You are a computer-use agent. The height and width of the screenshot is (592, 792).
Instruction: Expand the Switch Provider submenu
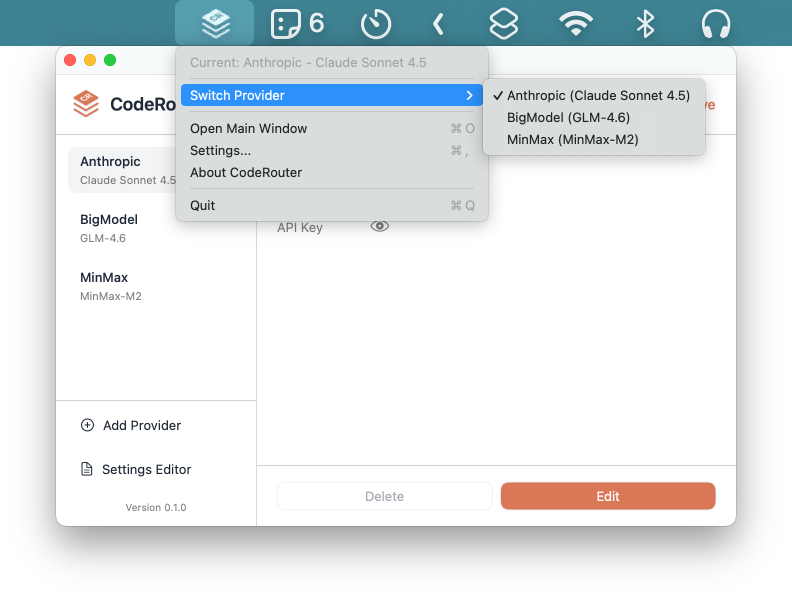[x=331, y=96]
